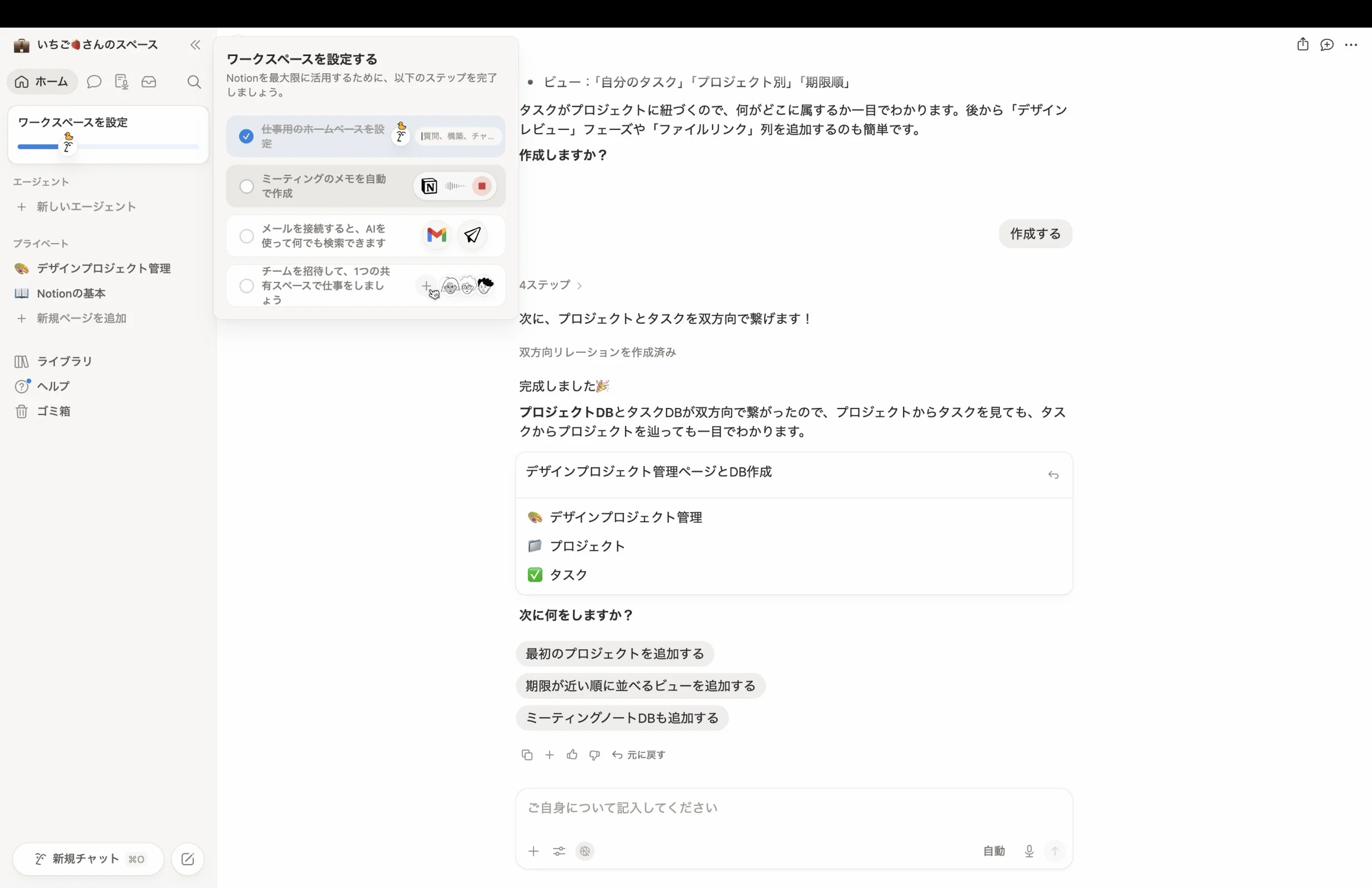Open ゴミ箱
Screen dimensions: 1372x888
point(54,411)
